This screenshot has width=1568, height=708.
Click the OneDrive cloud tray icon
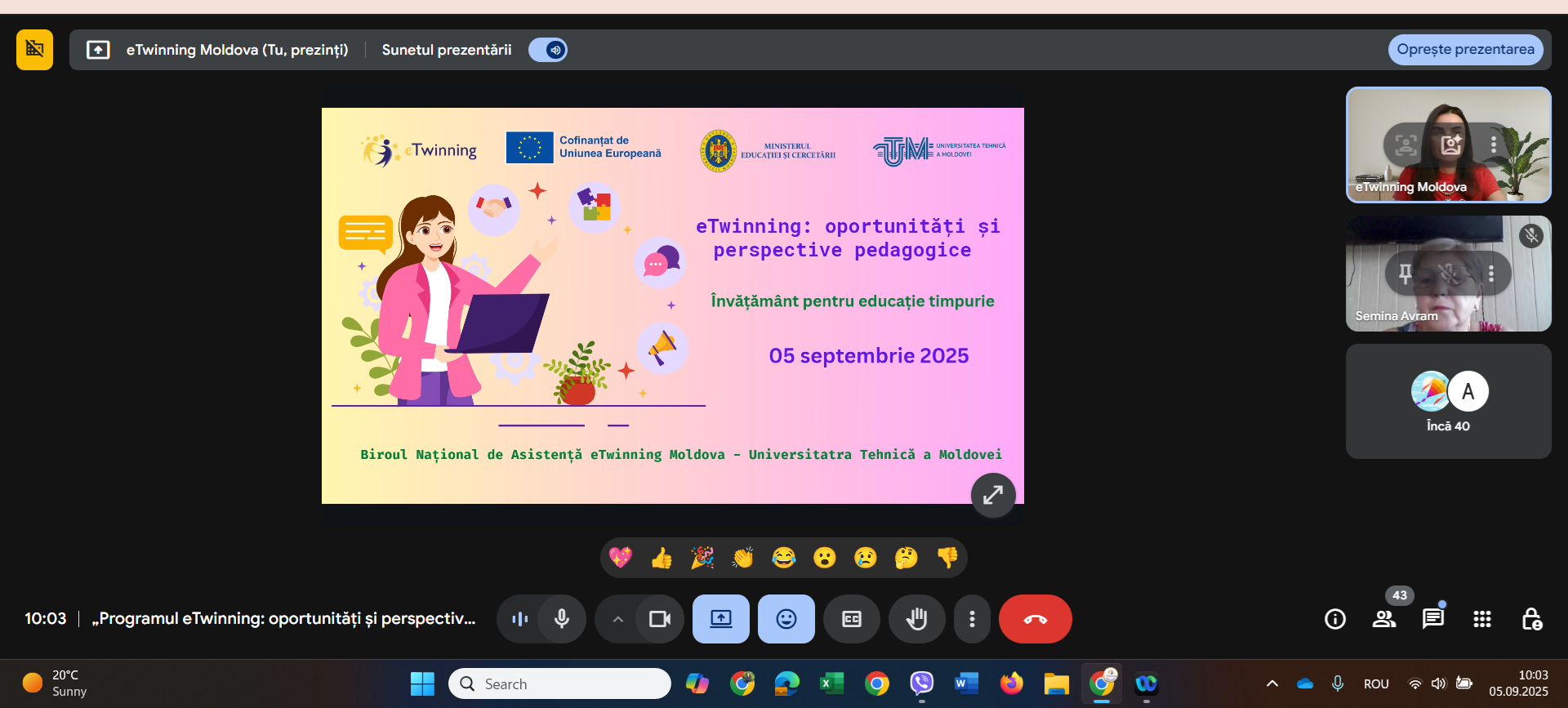pyautogui.click(x=1305, y=684)
